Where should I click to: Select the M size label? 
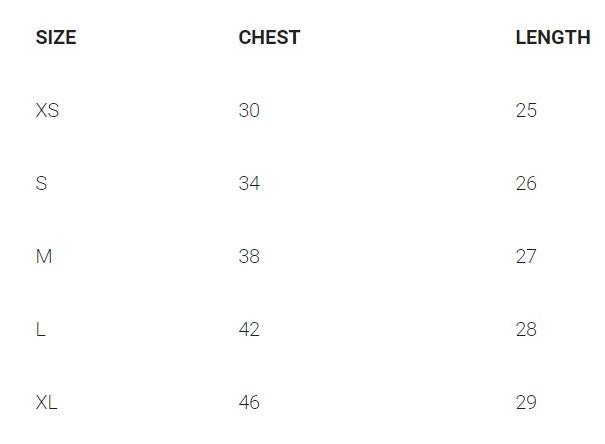[x=44, y=256]
